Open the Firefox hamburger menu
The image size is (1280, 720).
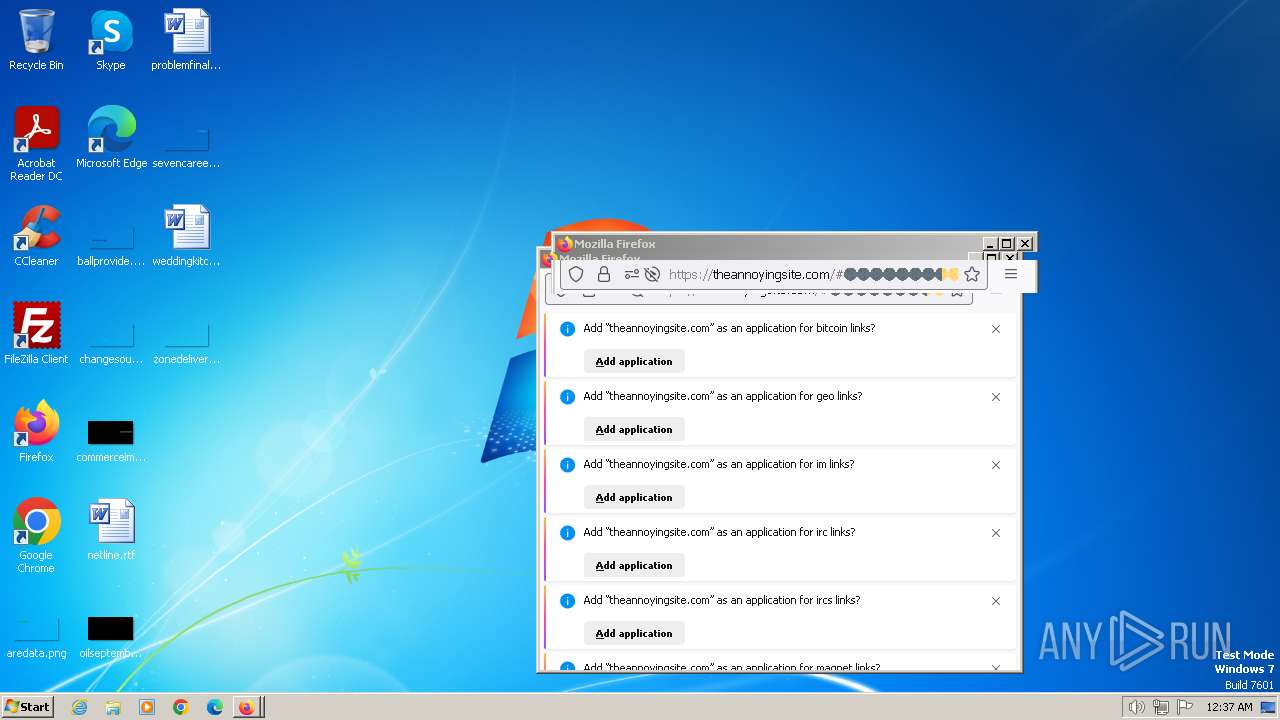1011,274
